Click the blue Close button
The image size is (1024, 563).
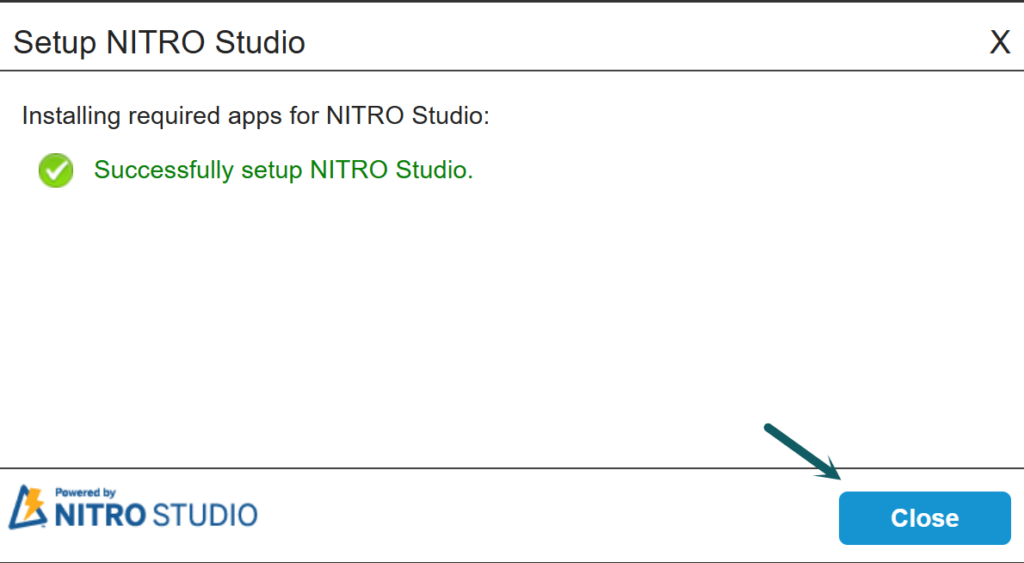925,518
